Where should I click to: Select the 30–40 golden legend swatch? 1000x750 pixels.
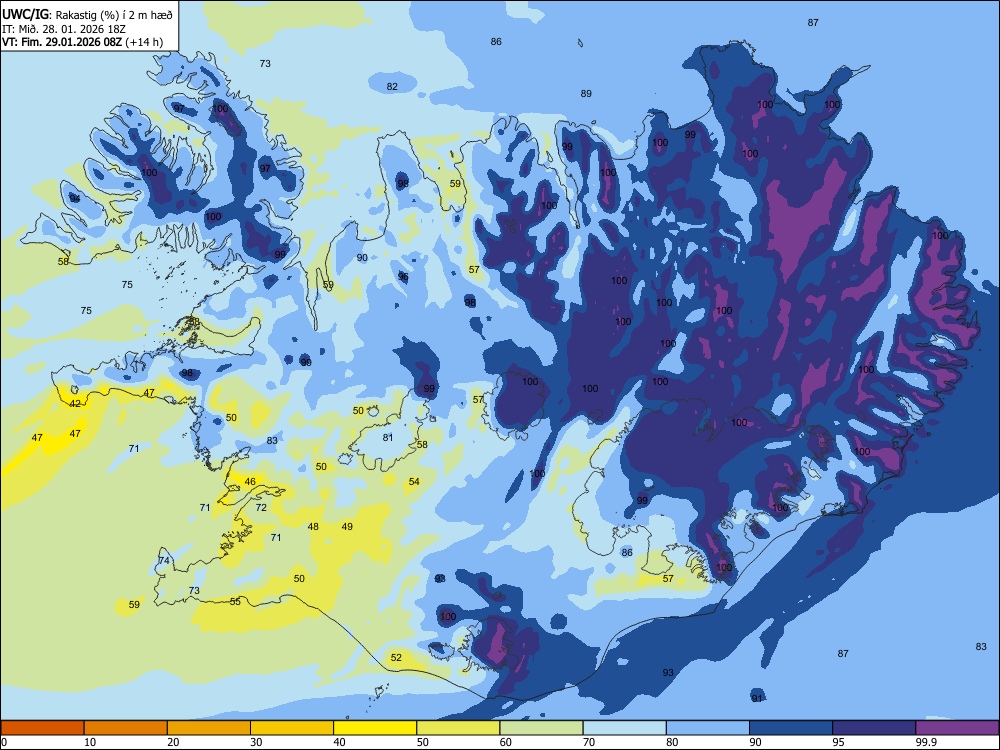click(292, 728)
